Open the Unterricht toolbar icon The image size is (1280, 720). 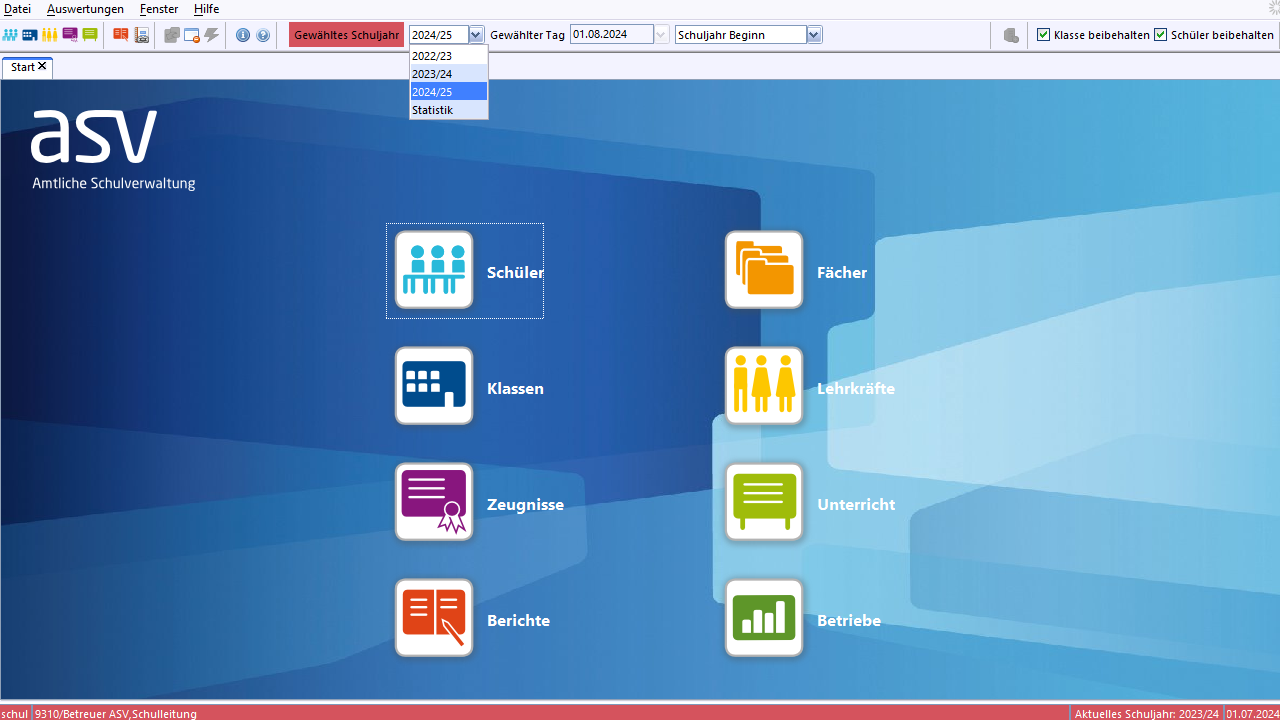click(90, 35)
